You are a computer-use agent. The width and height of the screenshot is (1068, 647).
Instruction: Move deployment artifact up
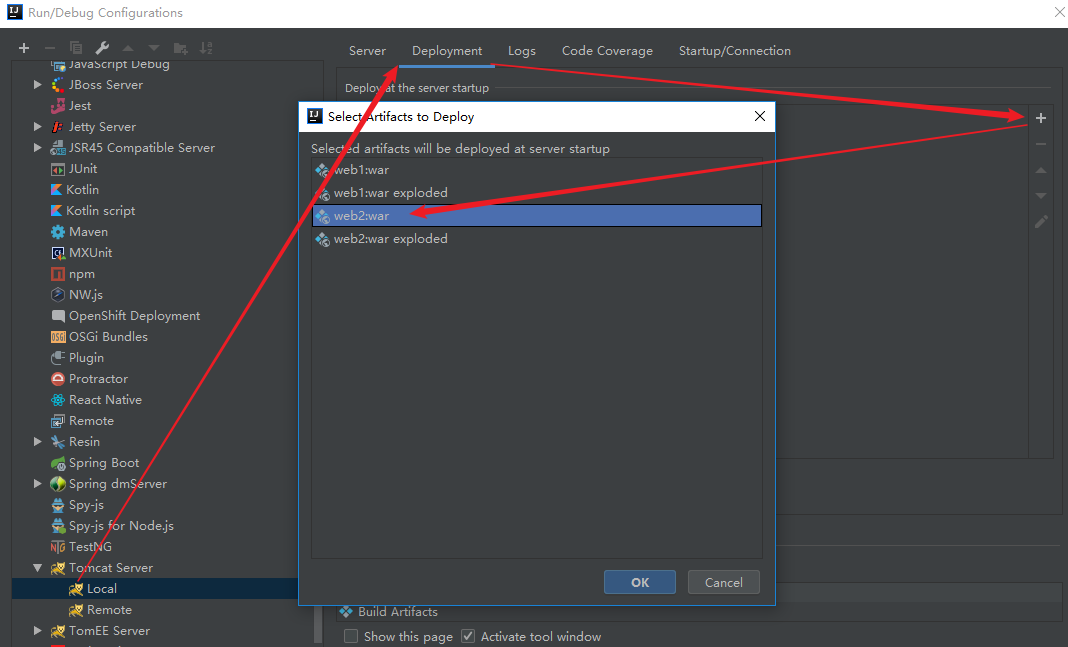[x=1041, y=170]
